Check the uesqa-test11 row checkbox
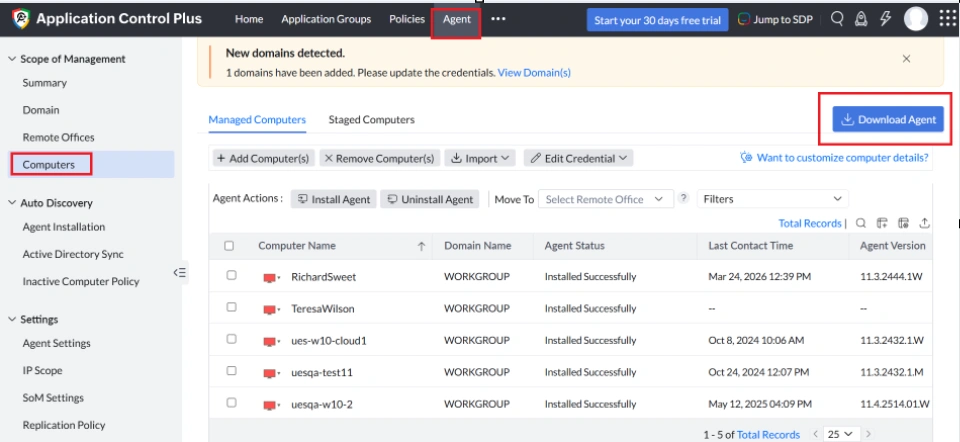960x442 pixels. (x=231, y=371)
